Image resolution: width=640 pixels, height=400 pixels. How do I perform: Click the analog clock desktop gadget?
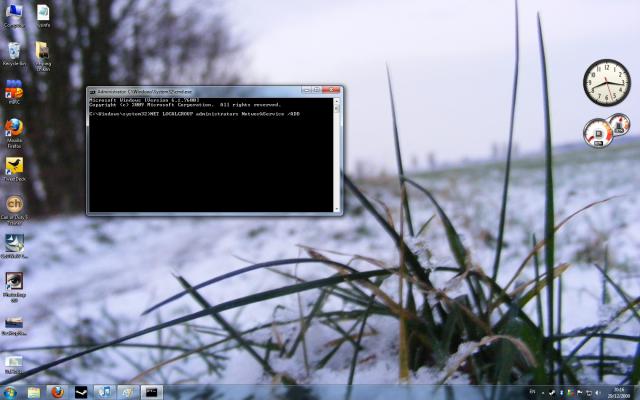pyautogui.click(x=606, y=83)
